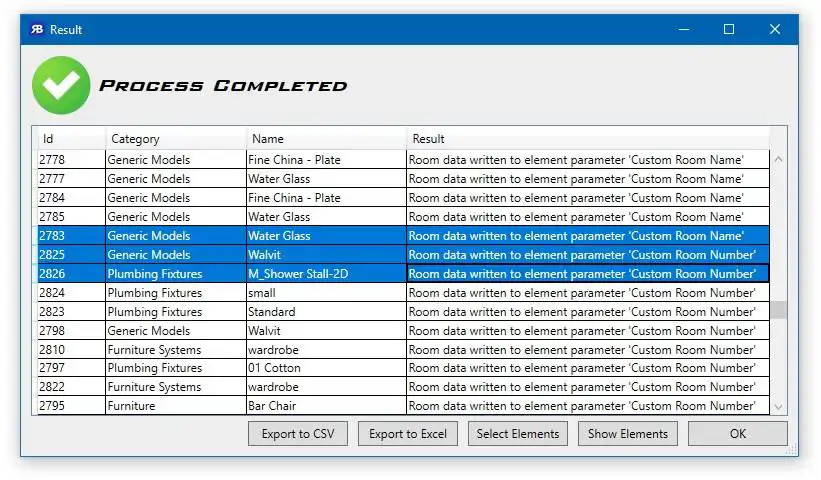Click the Export to Excel button
Viewport: 821px width, 480px height.
coord(408,434)
